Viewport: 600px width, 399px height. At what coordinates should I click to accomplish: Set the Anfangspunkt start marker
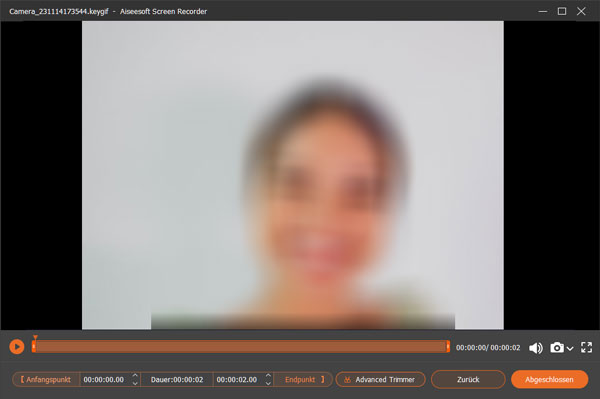coord(46,379)
